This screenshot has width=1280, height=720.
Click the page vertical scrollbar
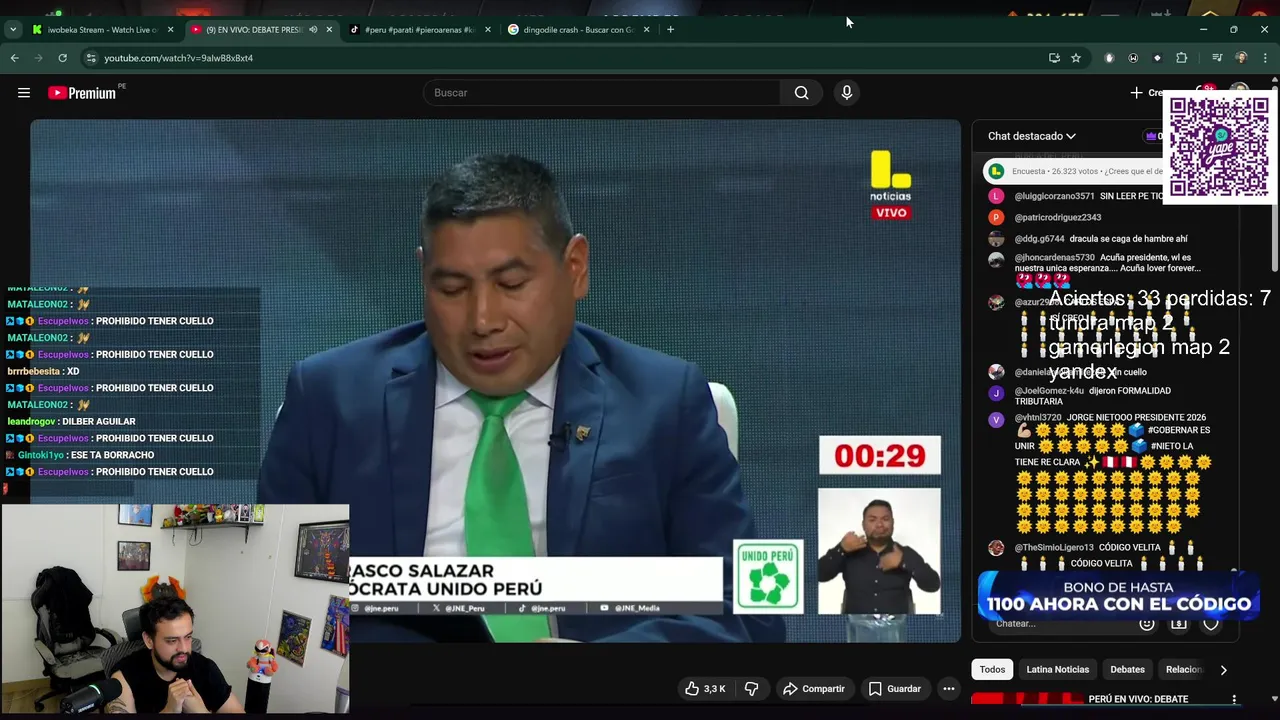[1274, 180]
